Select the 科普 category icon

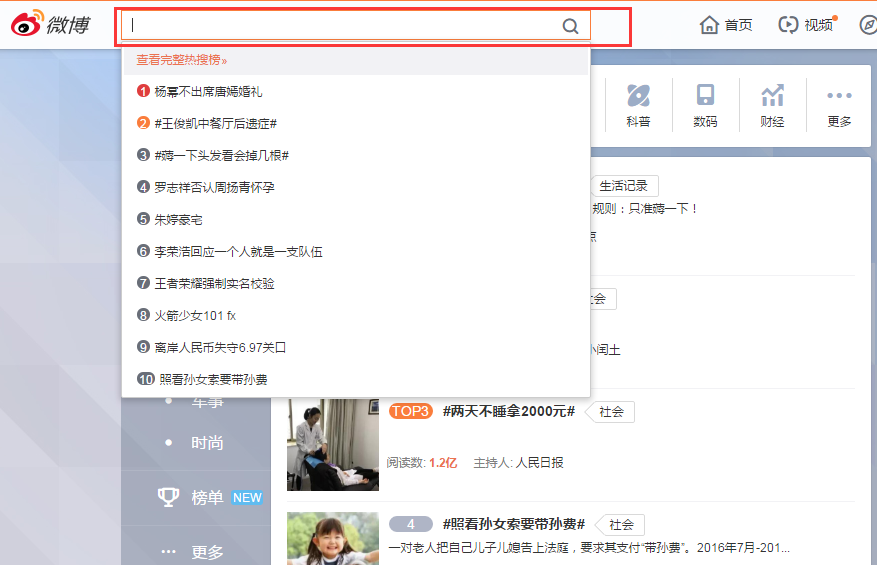pos(638,105)
